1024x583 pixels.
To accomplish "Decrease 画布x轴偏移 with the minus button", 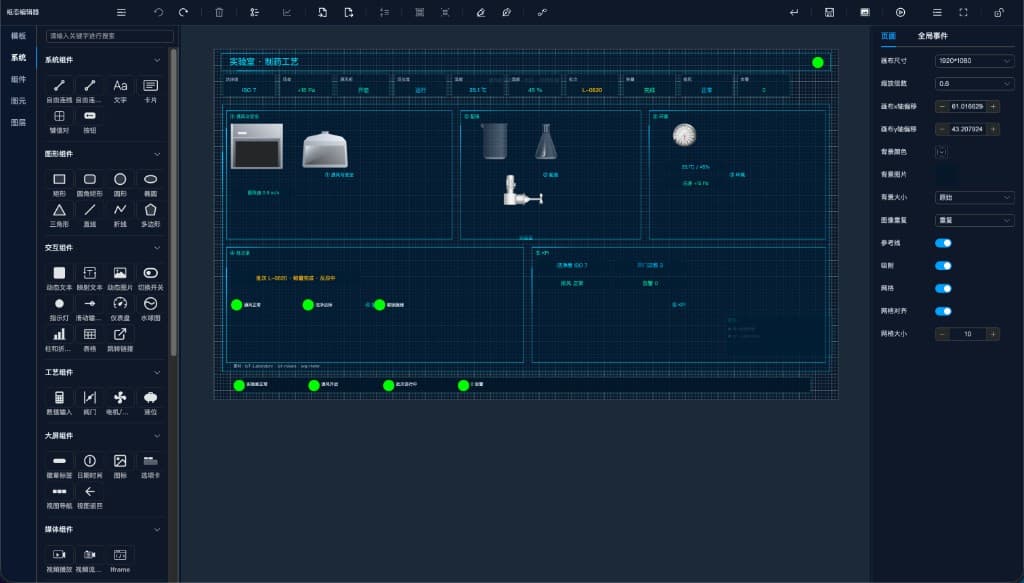I will 942,106.
